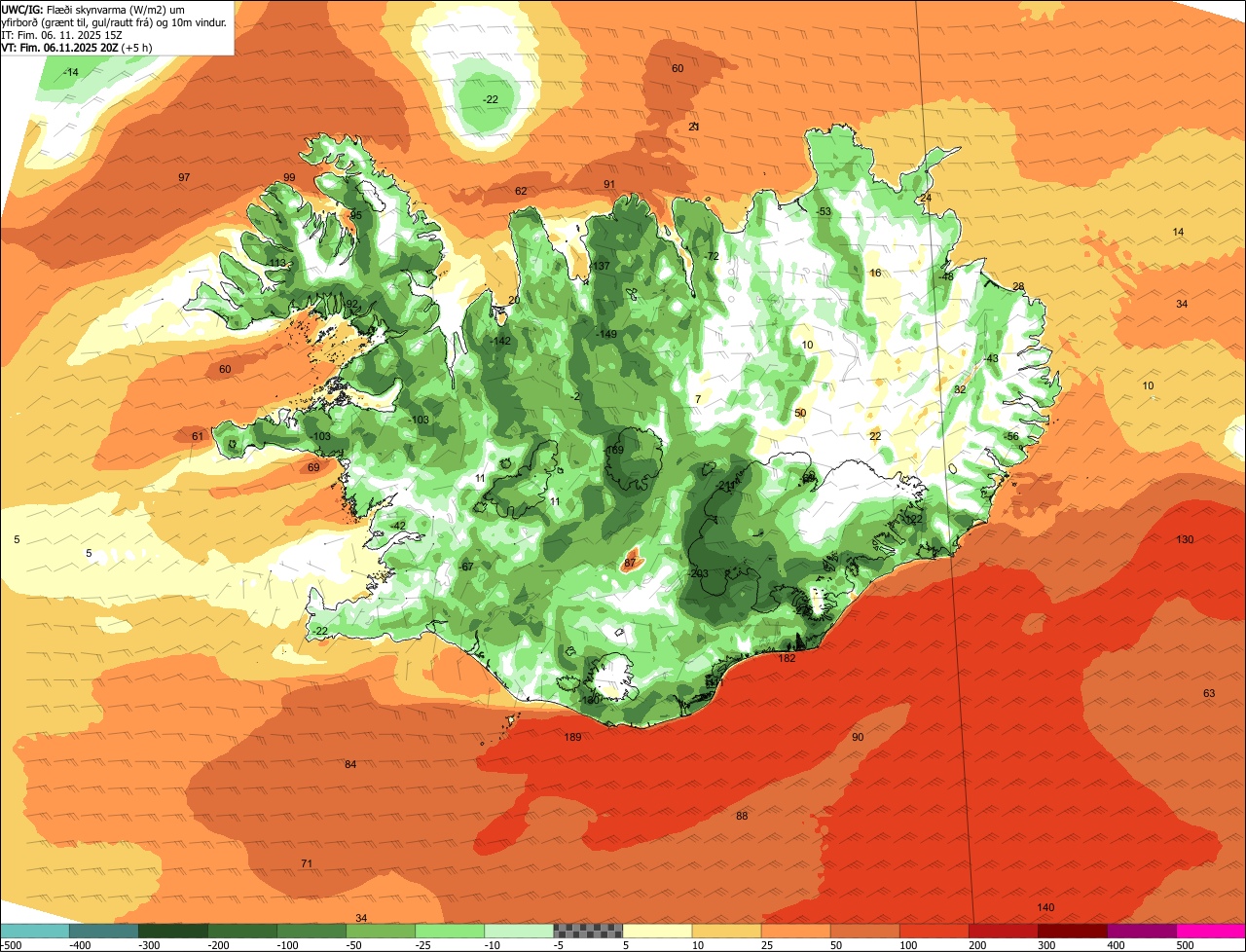Click the 14 value in the northeast sea
This screenshot has height=952, width=1246.
tap(1178, 232)
